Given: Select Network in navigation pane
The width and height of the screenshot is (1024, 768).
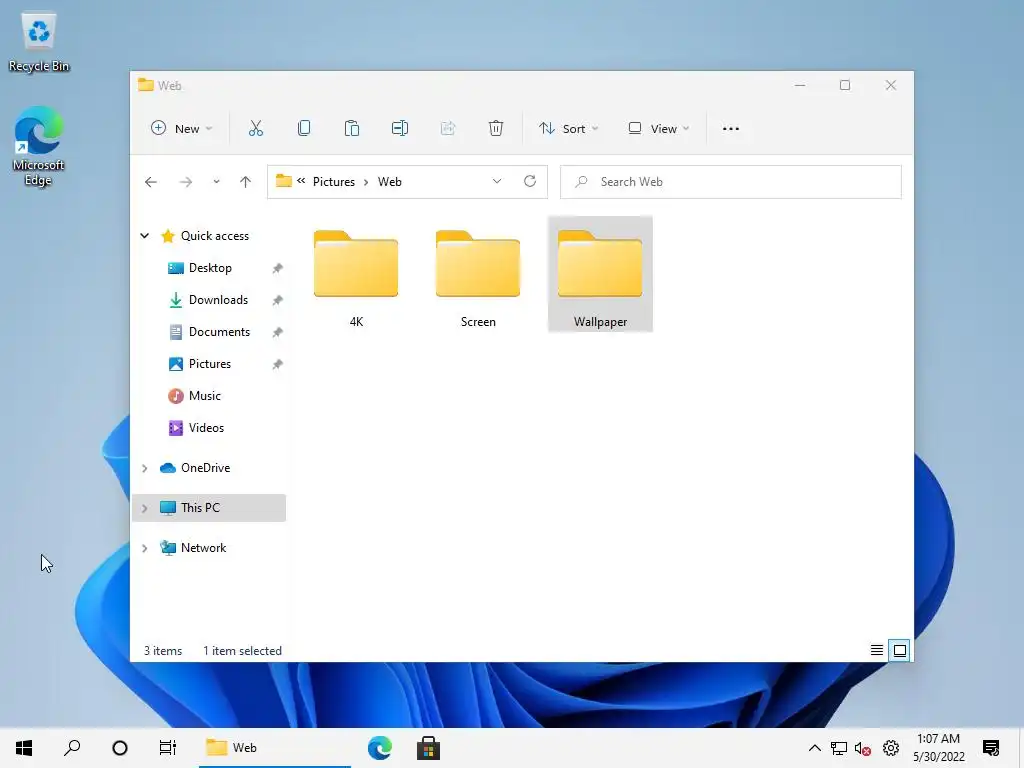Looking at the screenshot, I should (x=203, y=548).
